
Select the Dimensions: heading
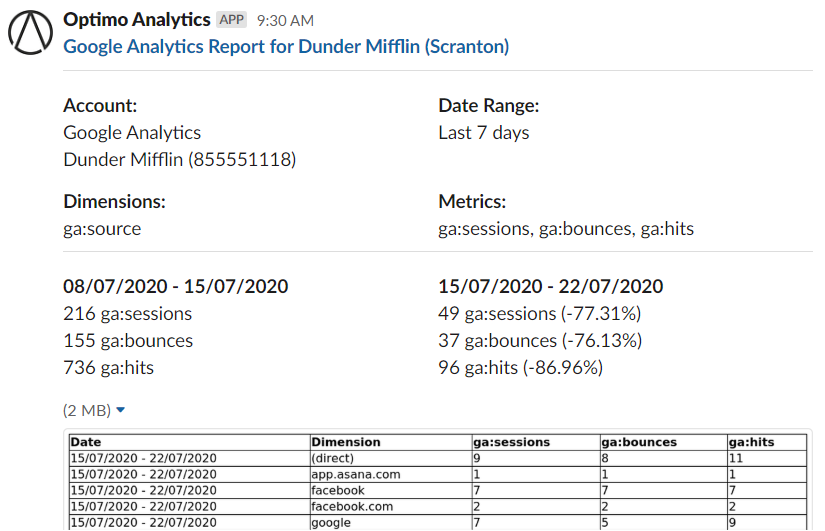click(114, 201)
